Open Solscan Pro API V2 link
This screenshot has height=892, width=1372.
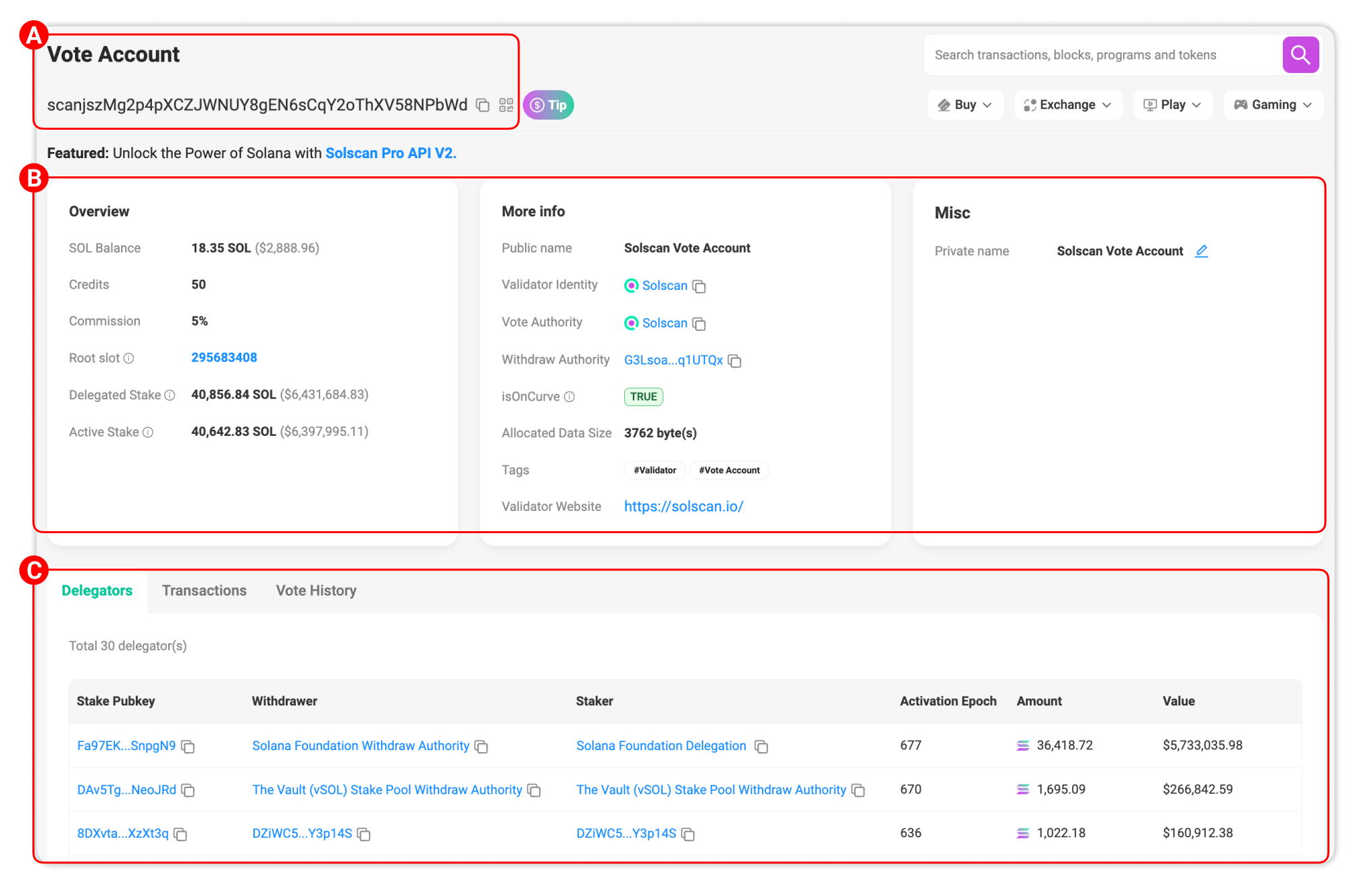pyautogui.click(x=390, y=153)
